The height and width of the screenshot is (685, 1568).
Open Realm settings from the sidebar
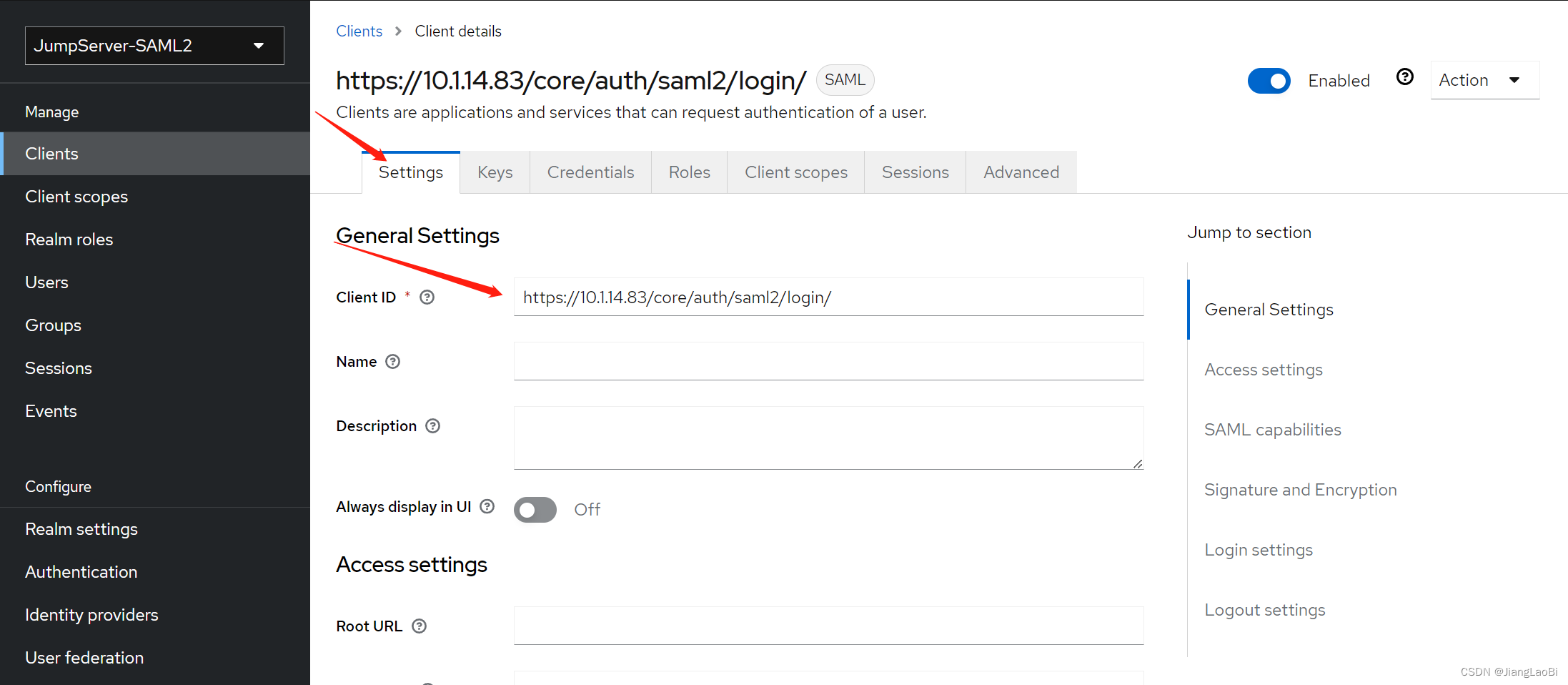coord(81,528)
